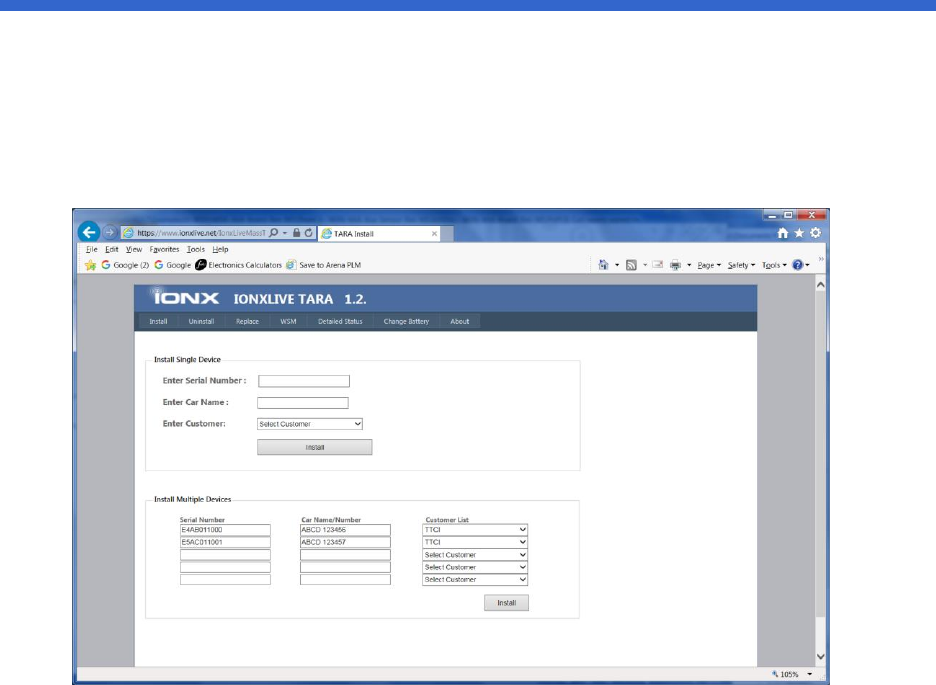Switch to the About tab
This screenshot has width=936, height=685.
(460, 321)
